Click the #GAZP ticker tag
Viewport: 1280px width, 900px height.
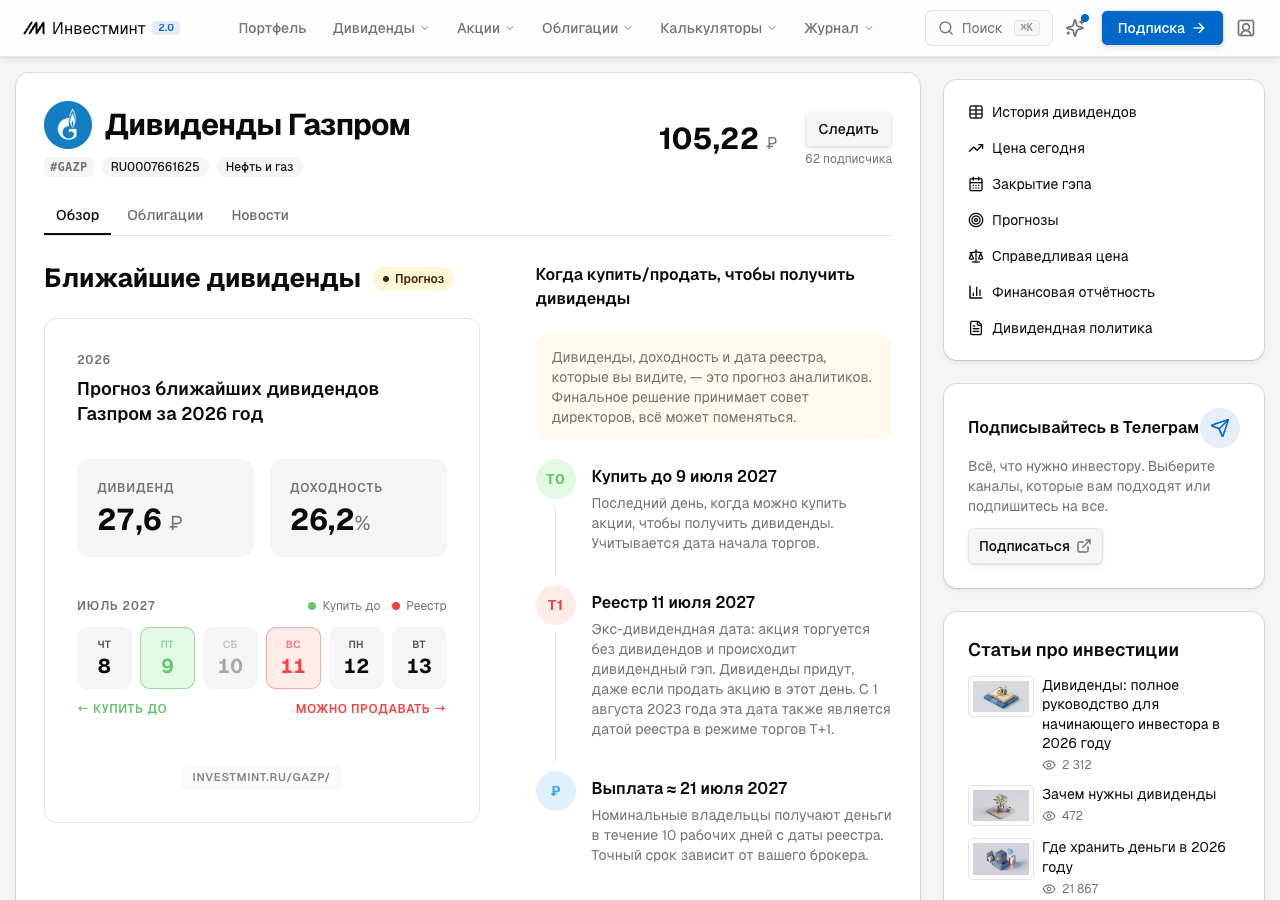[x=69, y=167]
